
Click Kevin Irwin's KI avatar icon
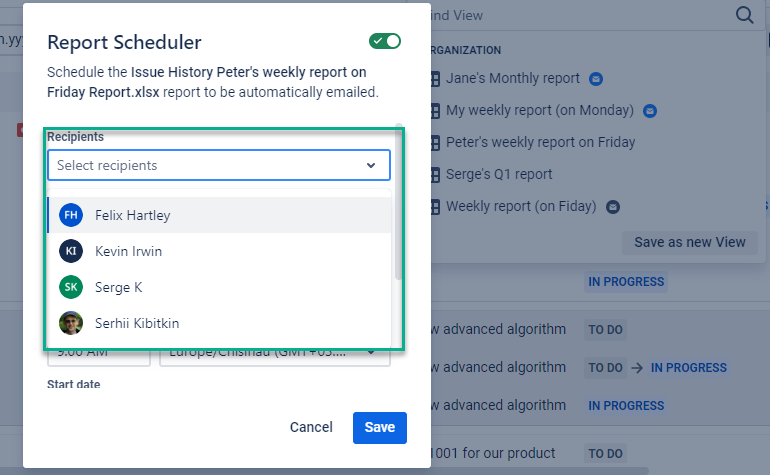pos(70,251)
